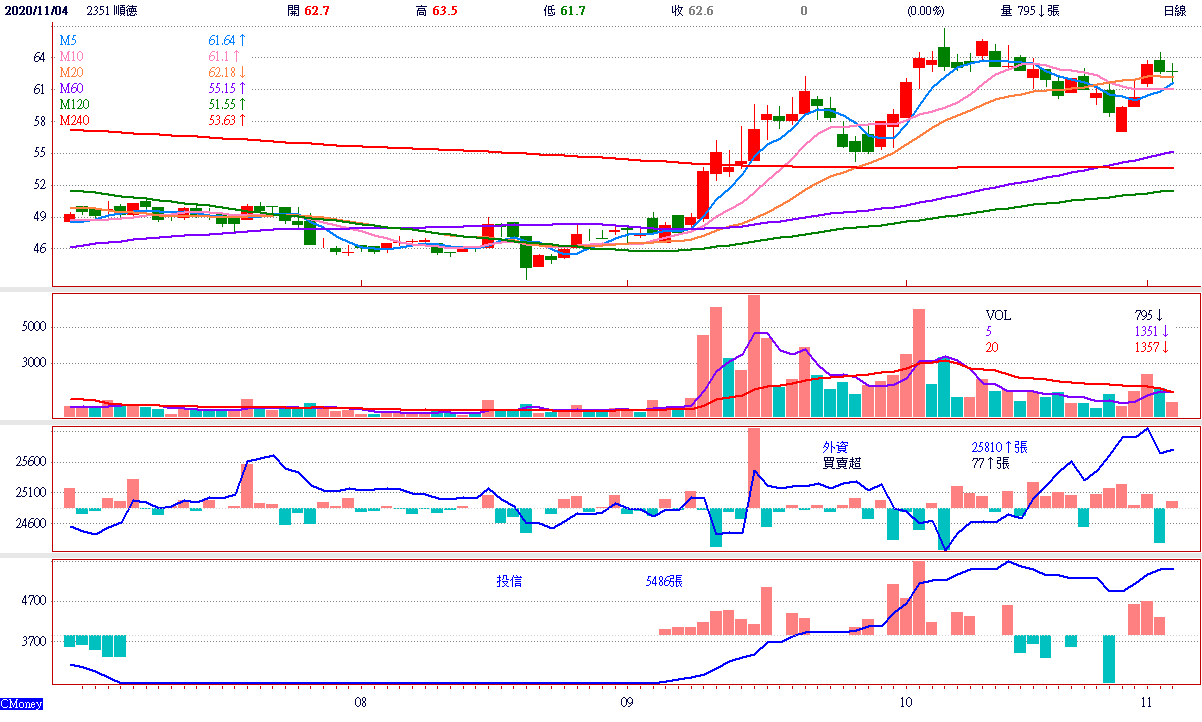Click the 日線 timeframe label

pos(1175,10)
